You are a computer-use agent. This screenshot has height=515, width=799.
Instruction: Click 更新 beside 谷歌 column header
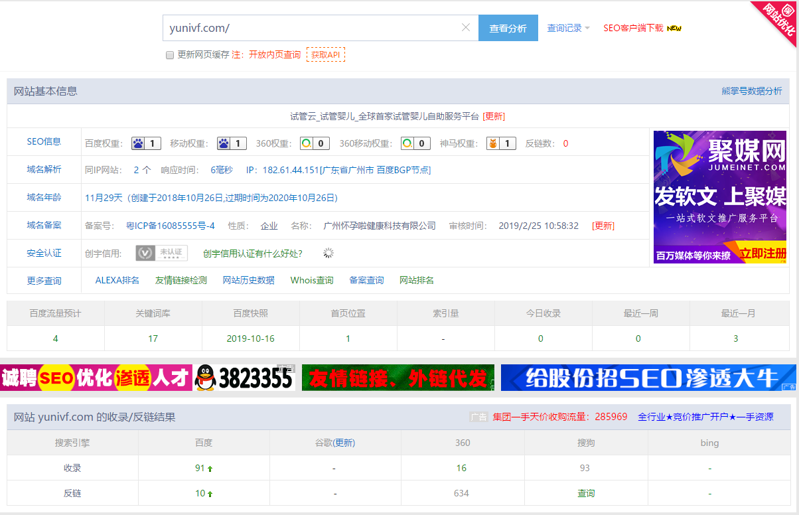(343, 443)
